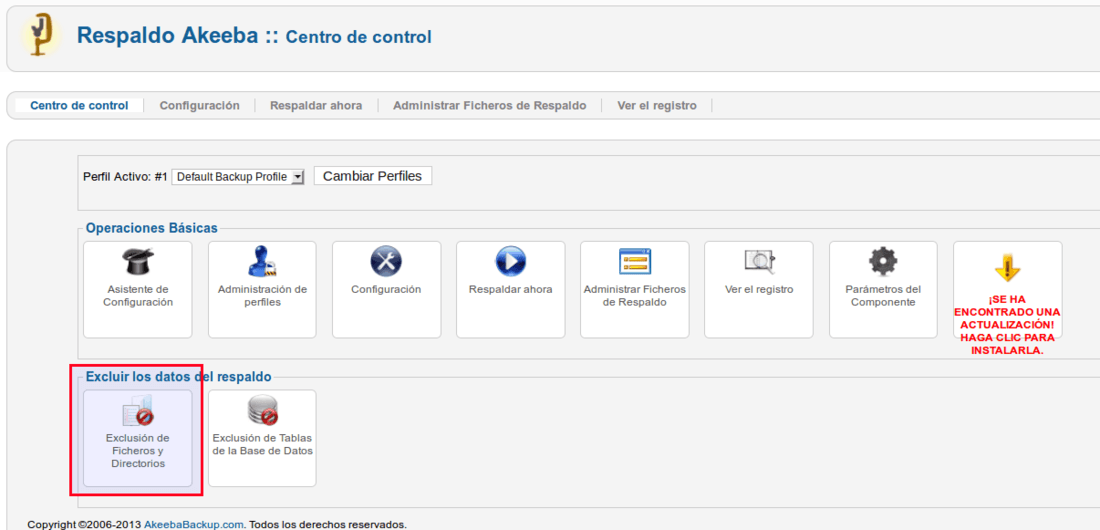This screenshot has width=1100, height=530.
Task: Start backup via Respaldar ahora play icon
Action: click(x=510, y=262)
